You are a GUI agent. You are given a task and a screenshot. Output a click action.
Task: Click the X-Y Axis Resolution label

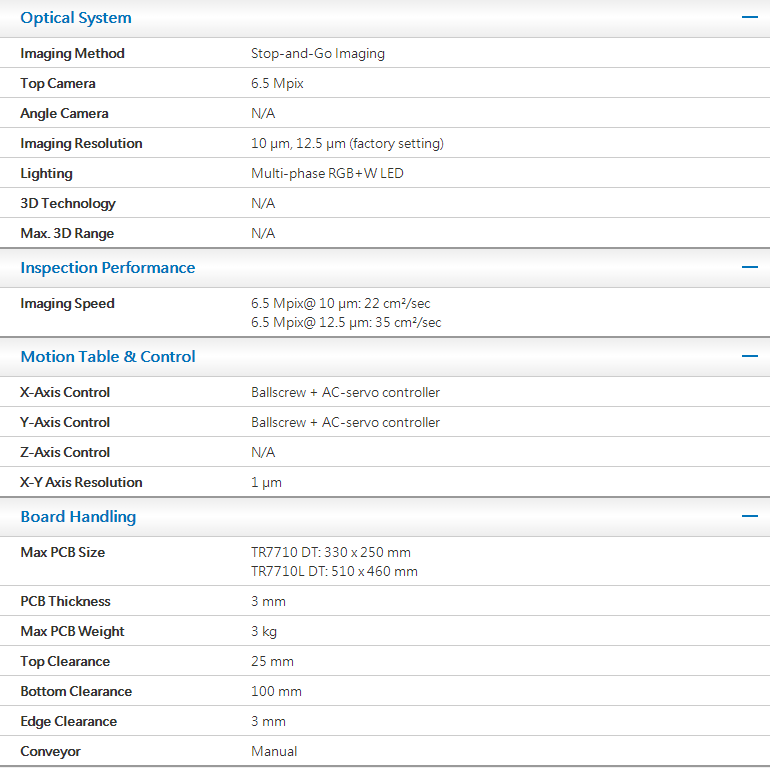click(81, 482)
